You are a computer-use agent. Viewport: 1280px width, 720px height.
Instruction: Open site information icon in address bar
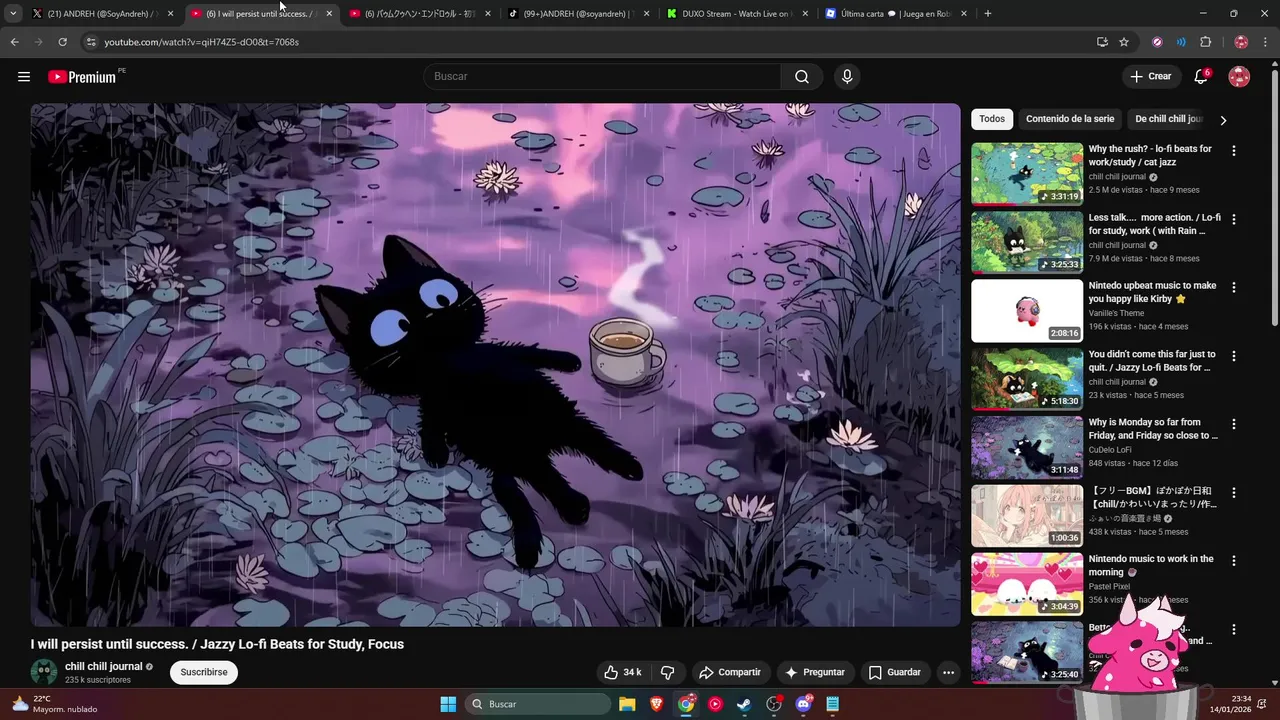click(90, 42)
